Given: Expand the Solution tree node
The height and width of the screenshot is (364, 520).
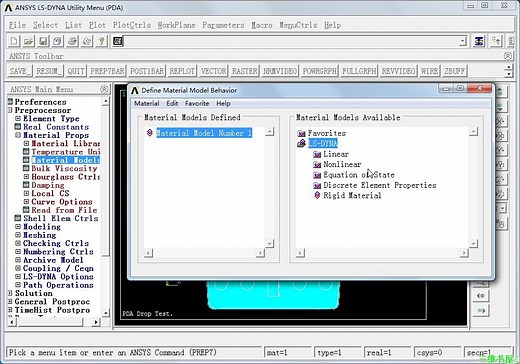Looking at the screenshot, I should coord(10,293).
